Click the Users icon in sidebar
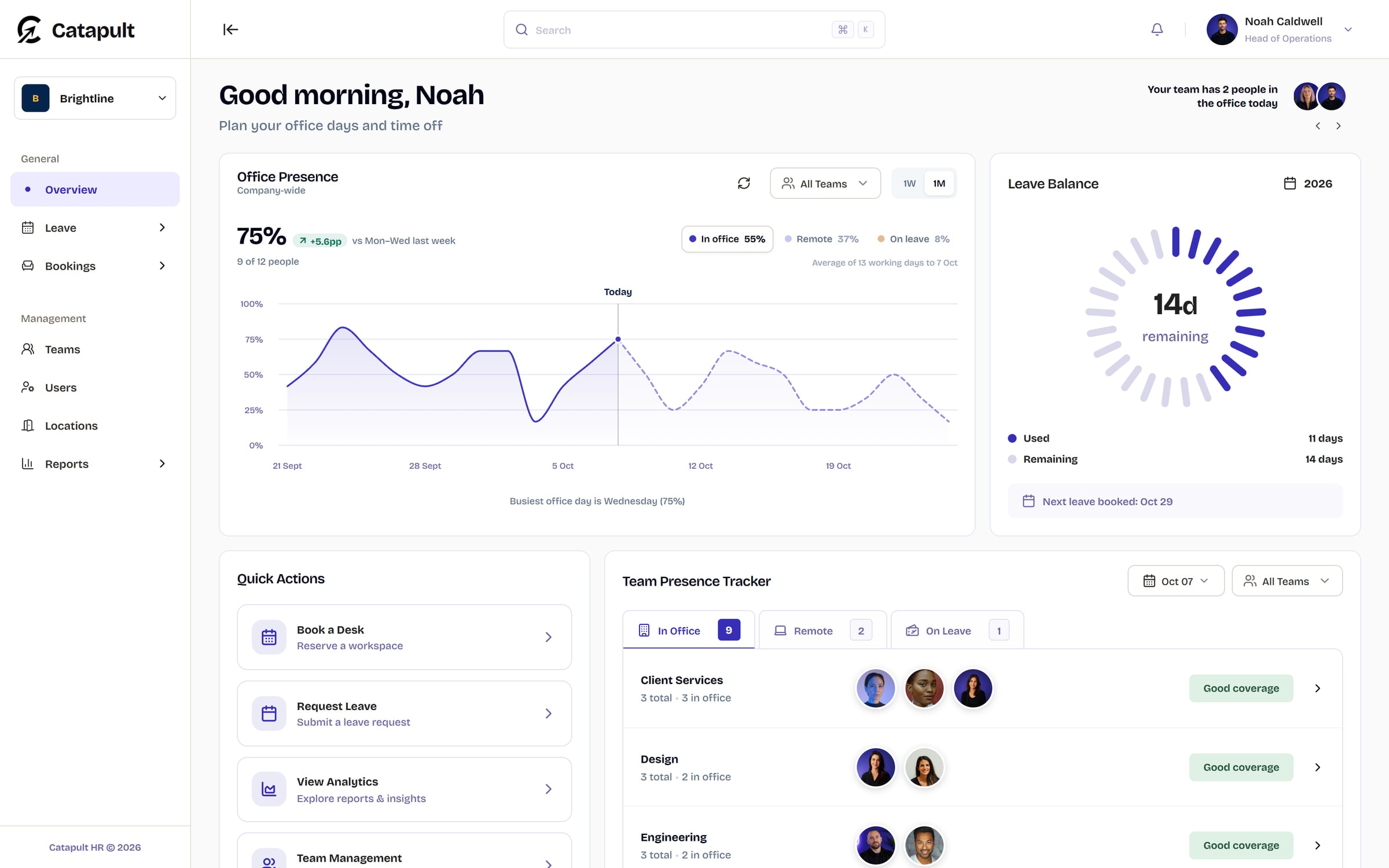 pyautogui.click(x=28, y=387)
